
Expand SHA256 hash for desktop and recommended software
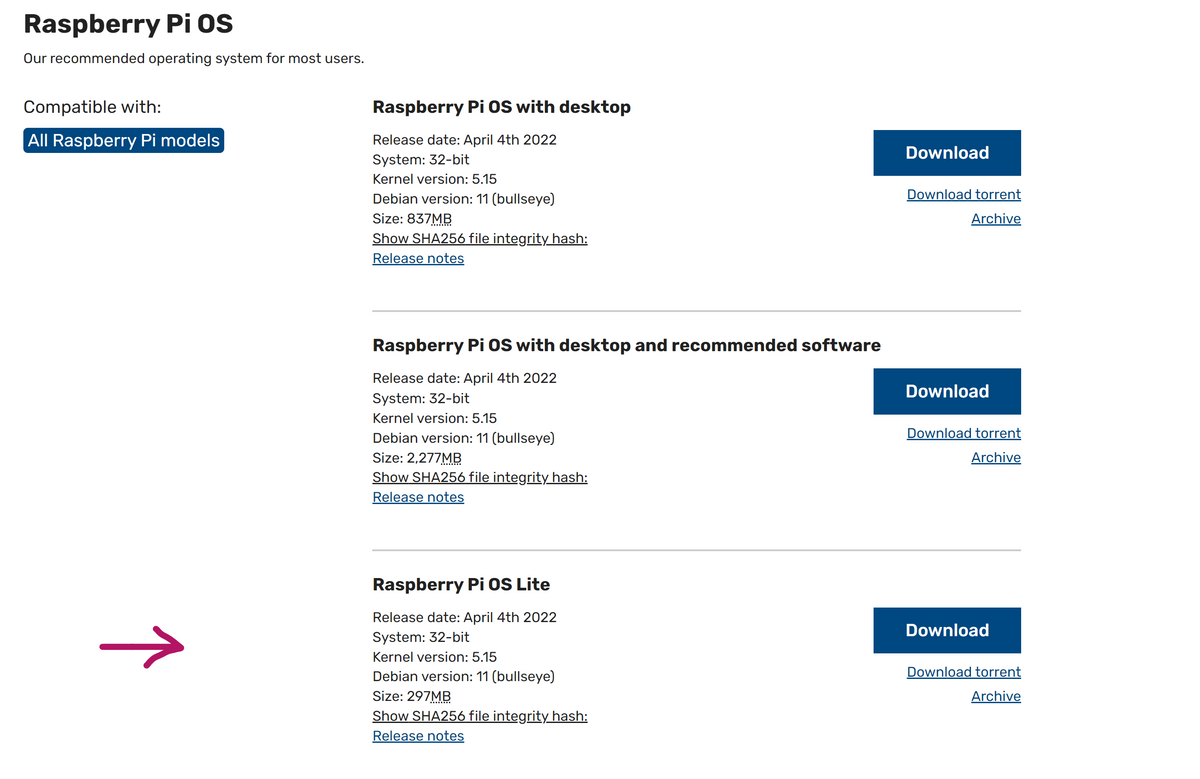(x=479, y=478)
